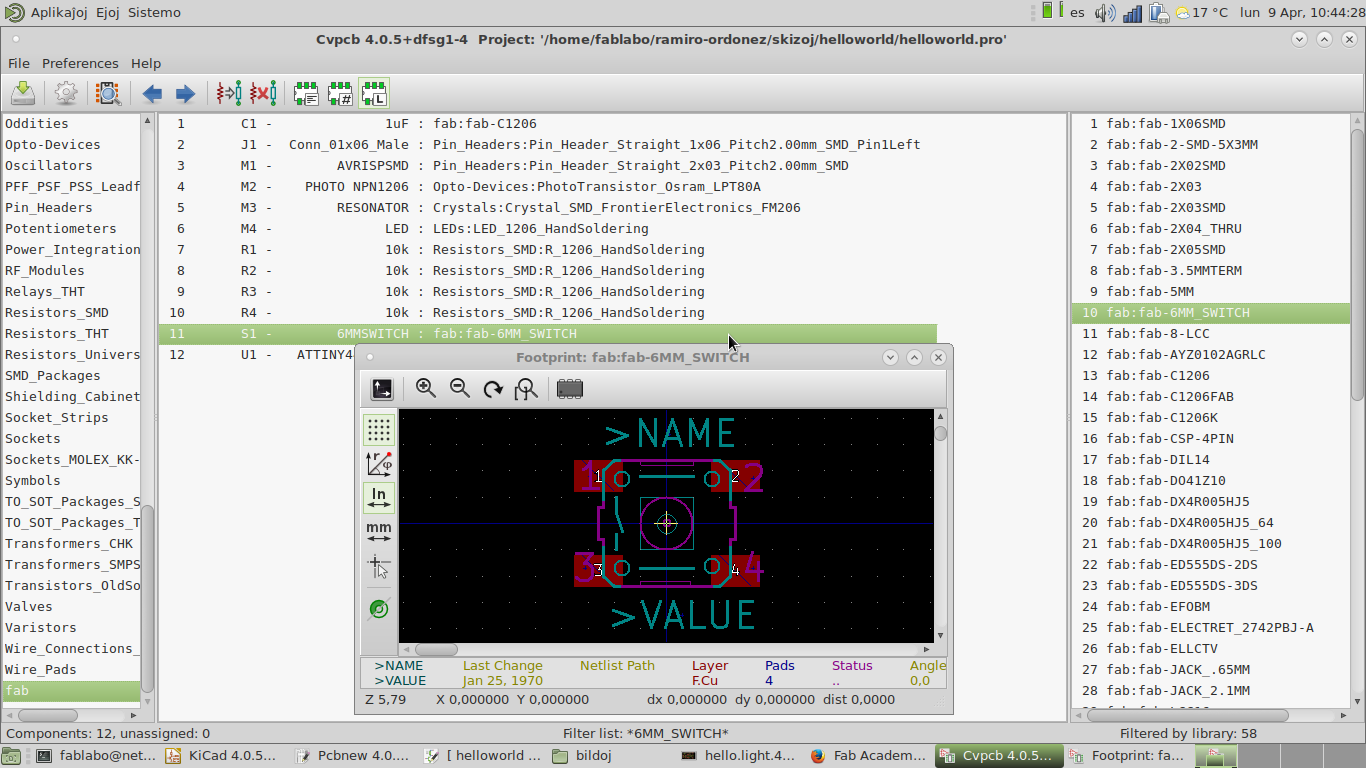Screen dimensions: 1366x768
Task: Open the Help menu
Action: point(146,63)
